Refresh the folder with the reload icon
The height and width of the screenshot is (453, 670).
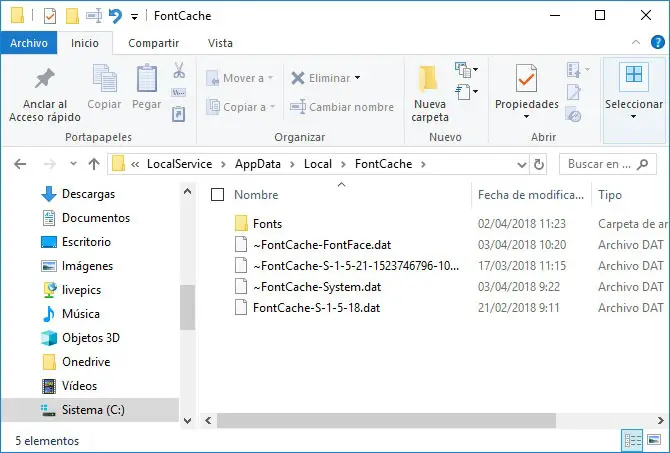point(540,164)
